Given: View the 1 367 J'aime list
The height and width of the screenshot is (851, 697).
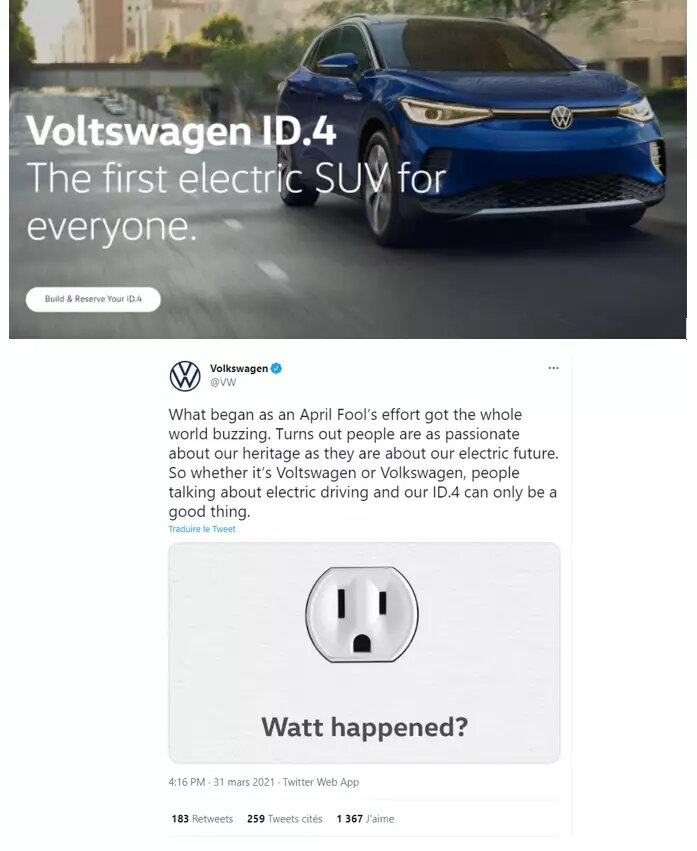Looking at the screenshot, I should click(x=365, y=818).
